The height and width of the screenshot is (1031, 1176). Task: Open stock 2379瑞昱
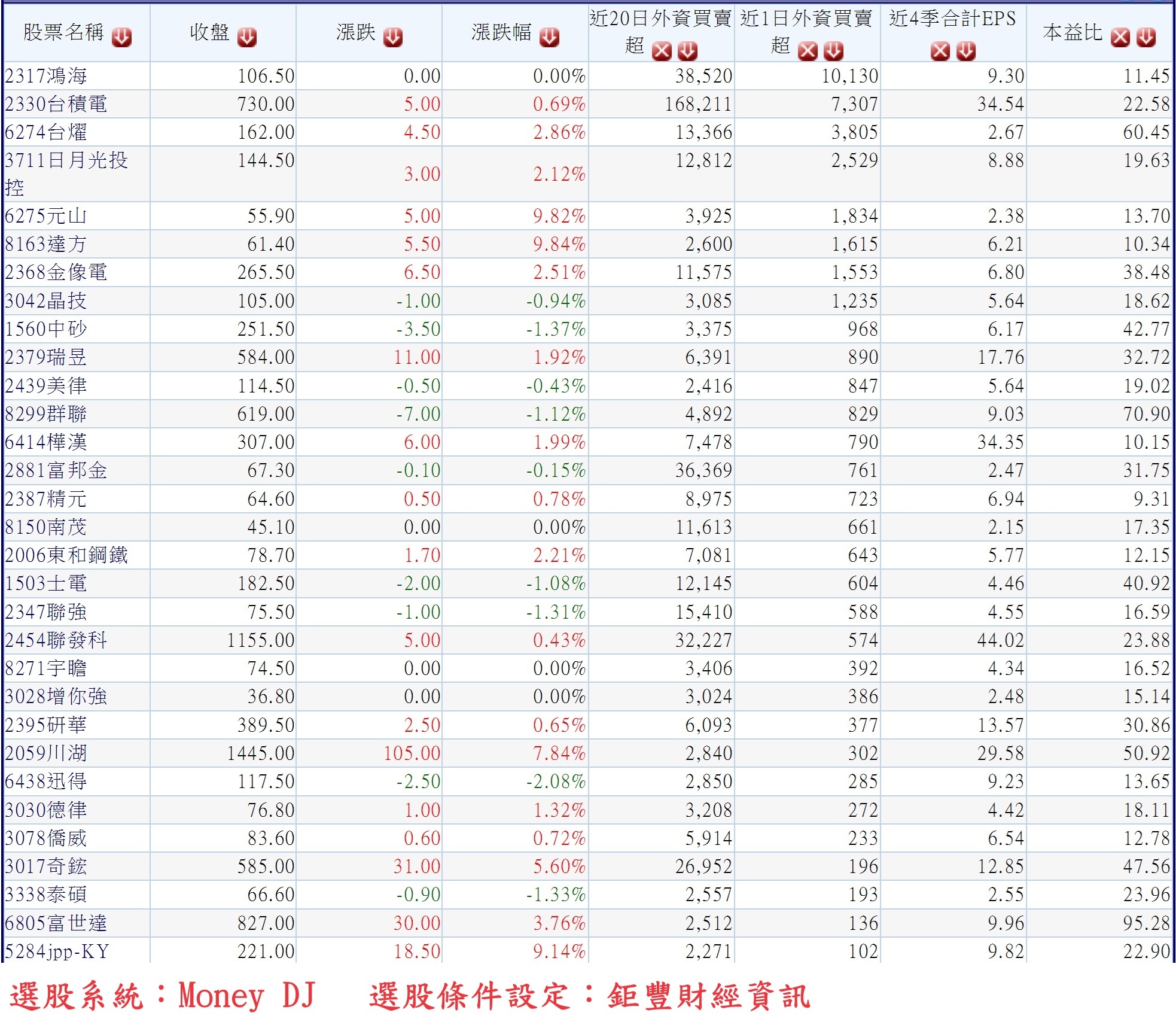click(x=46, y=357)
